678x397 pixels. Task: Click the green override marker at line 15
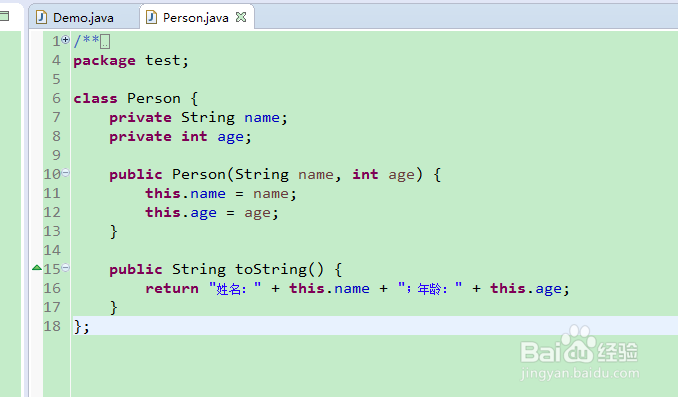coord(37,268)
